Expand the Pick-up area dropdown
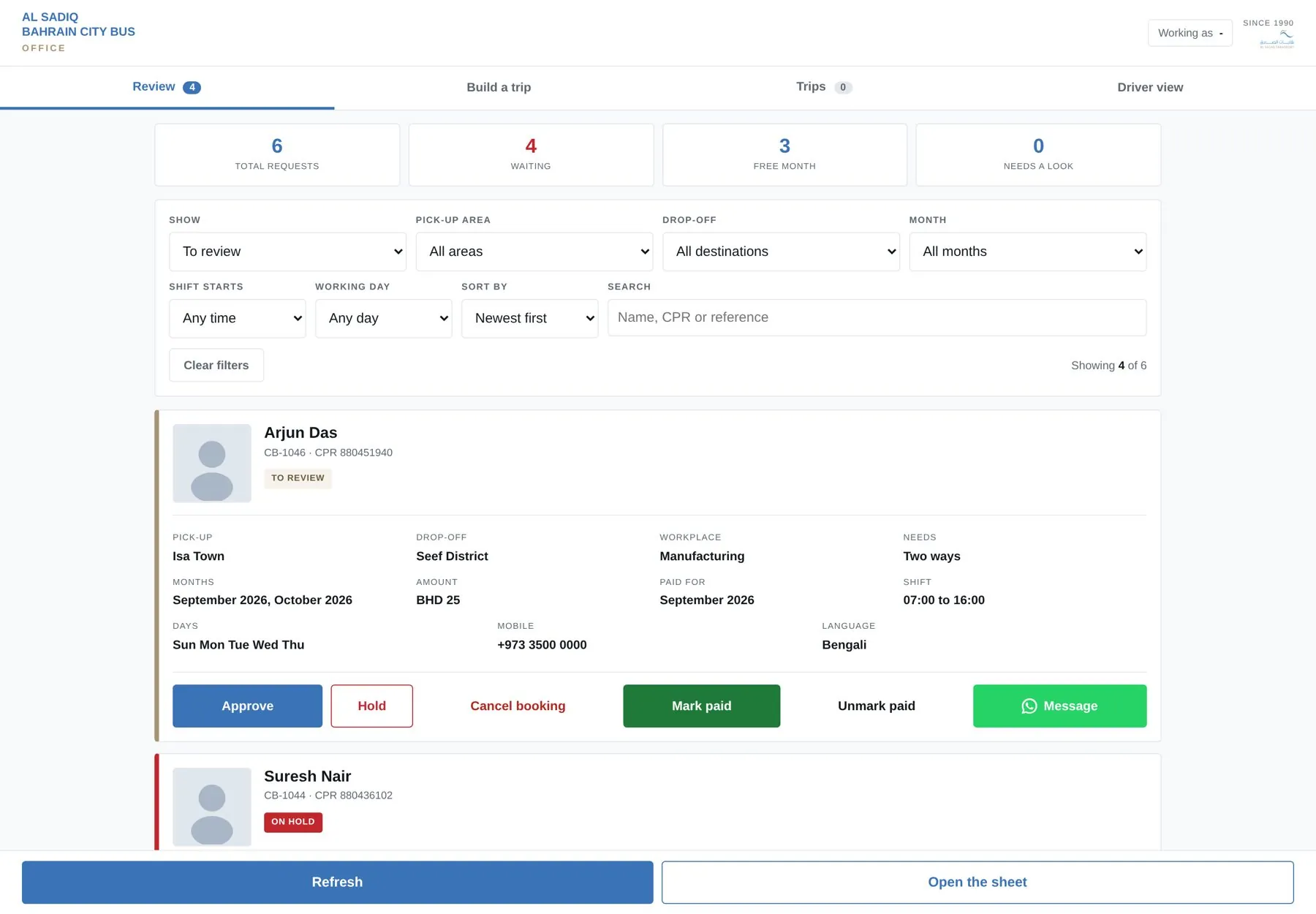The width and height of the screenshot is (1316, 914). coord(534,252)
